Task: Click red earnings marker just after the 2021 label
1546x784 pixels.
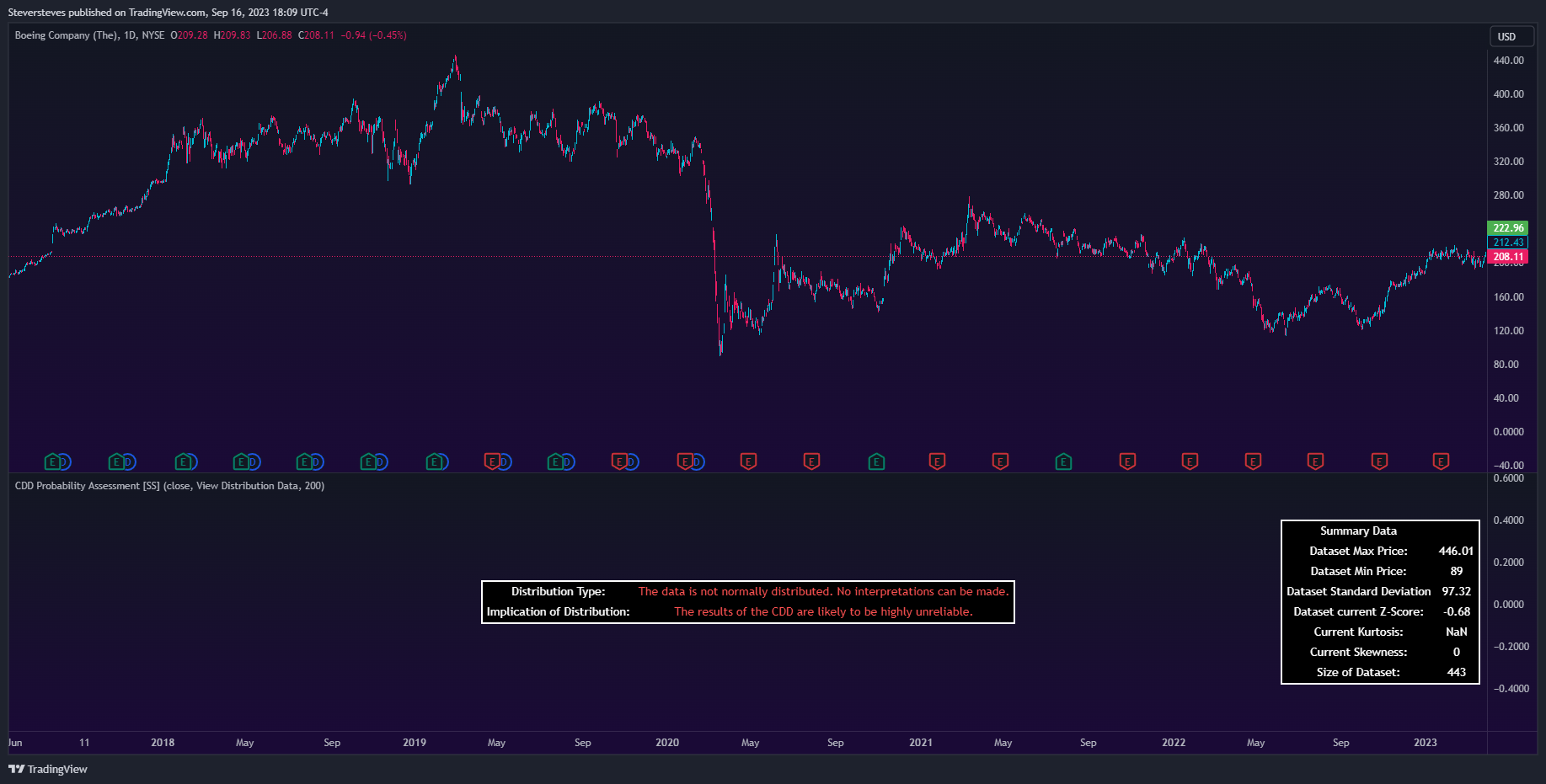Action: point(937,461)
